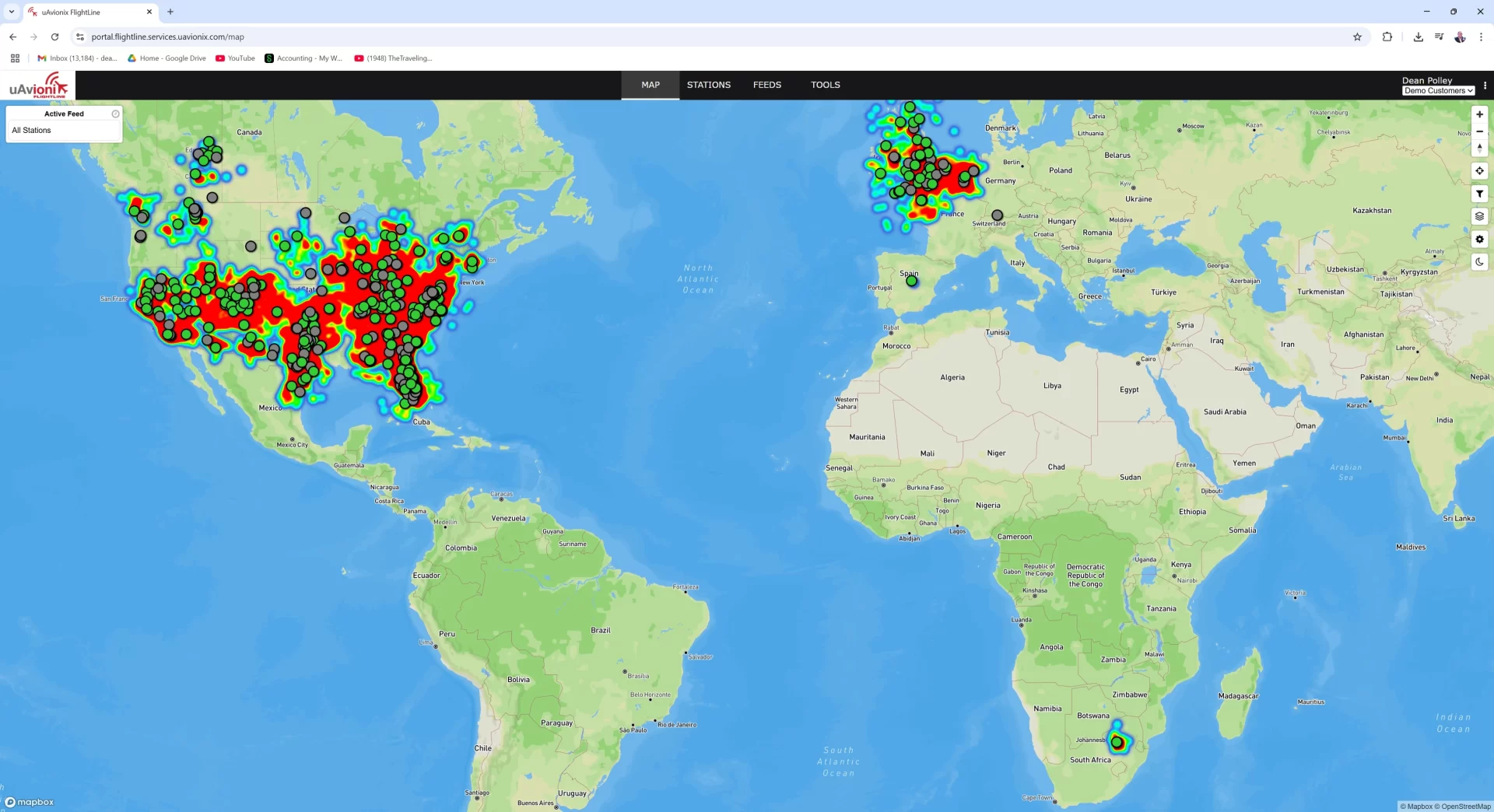Open the STATIONS tab
1494x812 pixels.
click(x=708, y=85)
